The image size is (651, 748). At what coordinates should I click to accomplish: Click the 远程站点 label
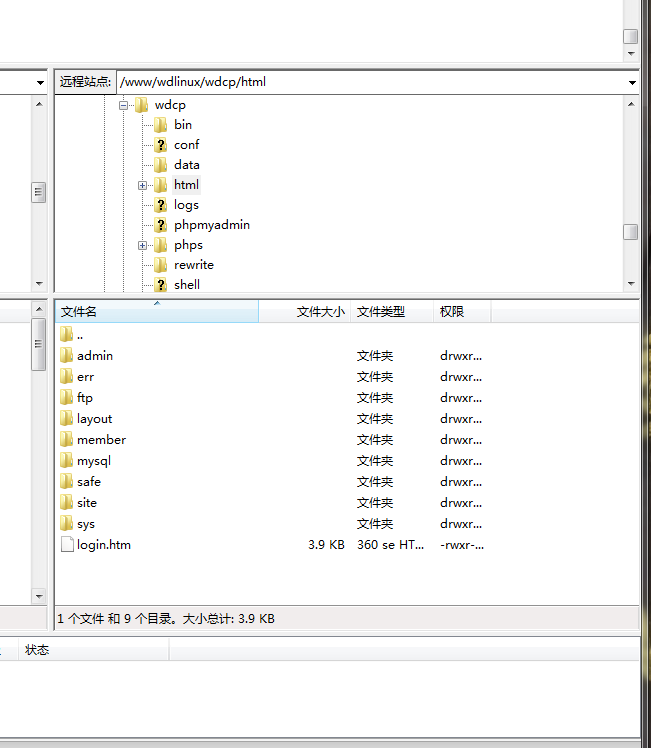pos(85,82)
